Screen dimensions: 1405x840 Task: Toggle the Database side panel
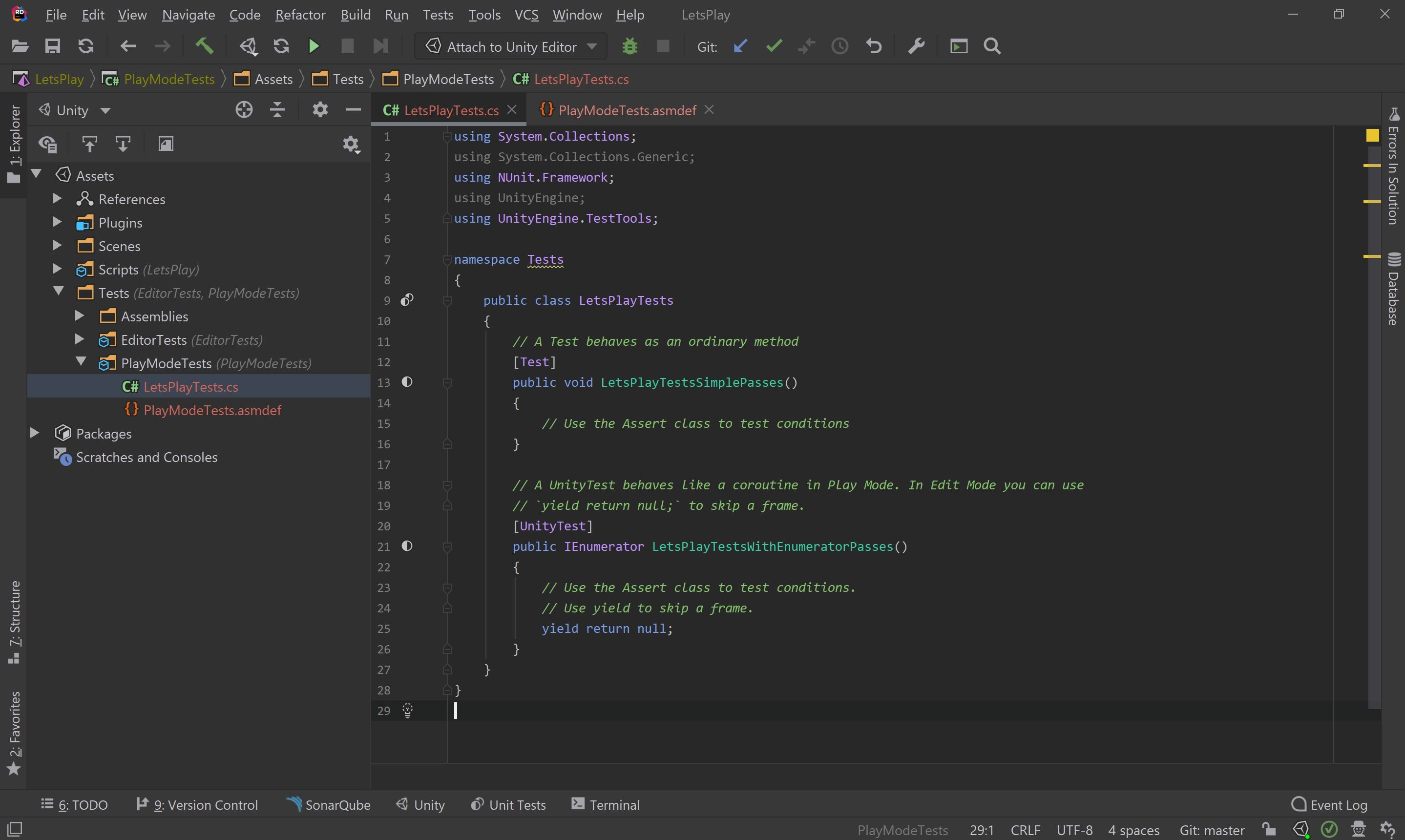pyautogui.click(x=1394, y=289)
